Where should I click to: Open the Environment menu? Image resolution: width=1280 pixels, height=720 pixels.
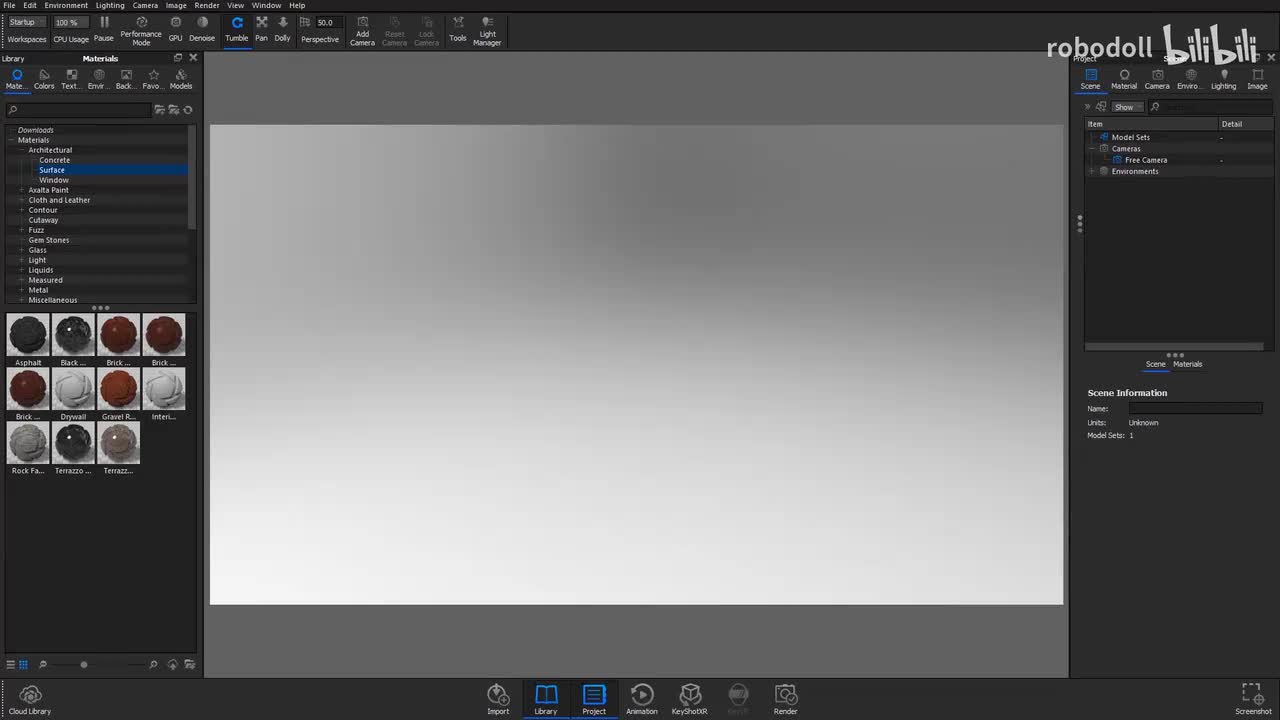tap(66, 5)
